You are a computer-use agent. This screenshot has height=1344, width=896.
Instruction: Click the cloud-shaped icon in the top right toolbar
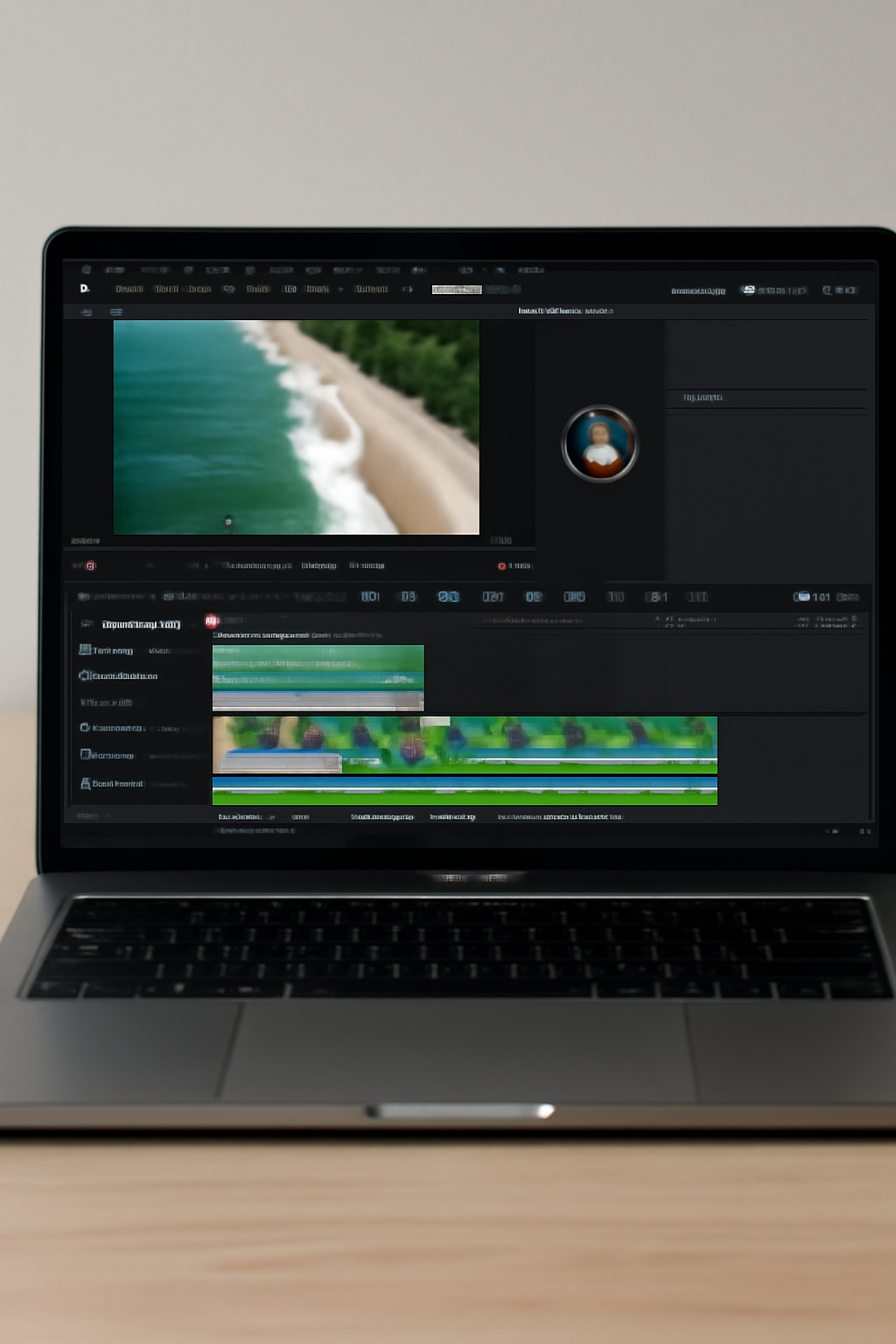point(748,290)
